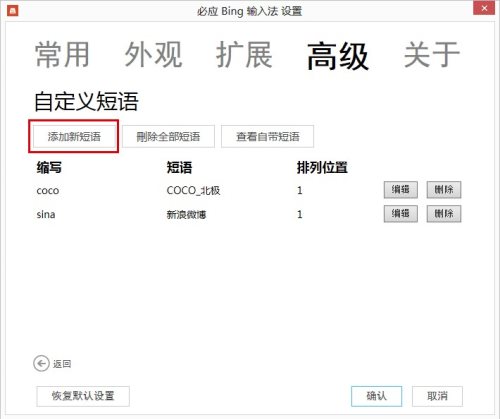Click 恢复默认设置 button
Viewport: 500px width, 419px height.
click(x=83, y=396)
